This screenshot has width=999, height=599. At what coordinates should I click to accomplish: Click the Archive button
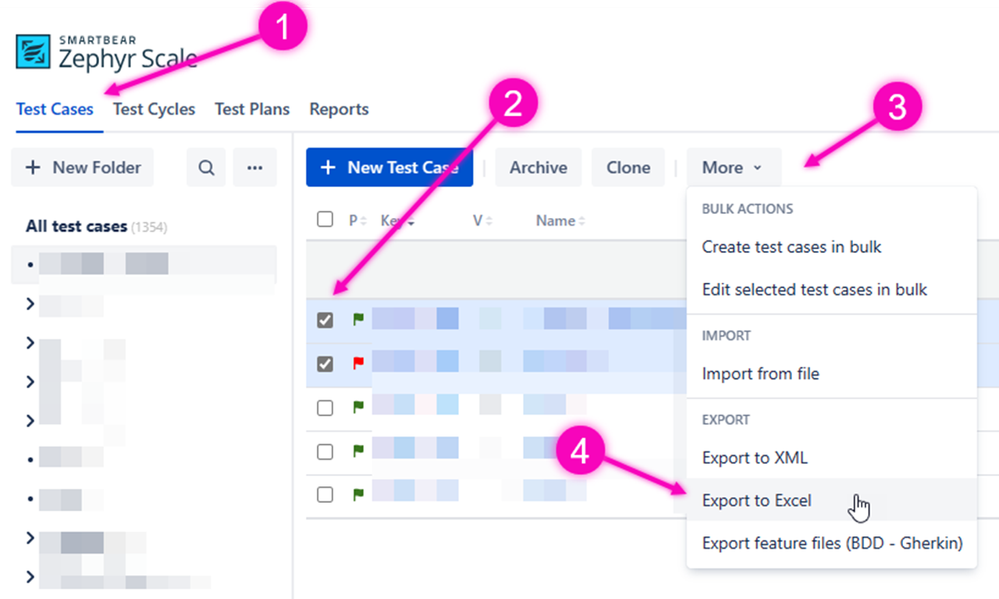(538, 168)
